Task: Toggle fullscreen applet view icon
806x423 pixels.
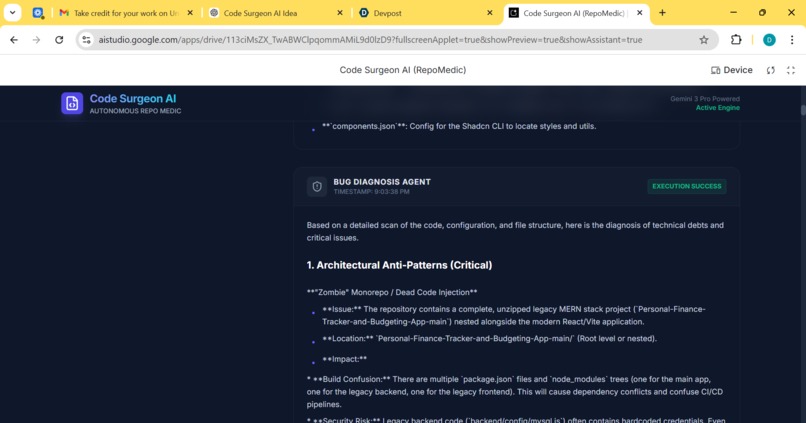Action: [791, 70]
